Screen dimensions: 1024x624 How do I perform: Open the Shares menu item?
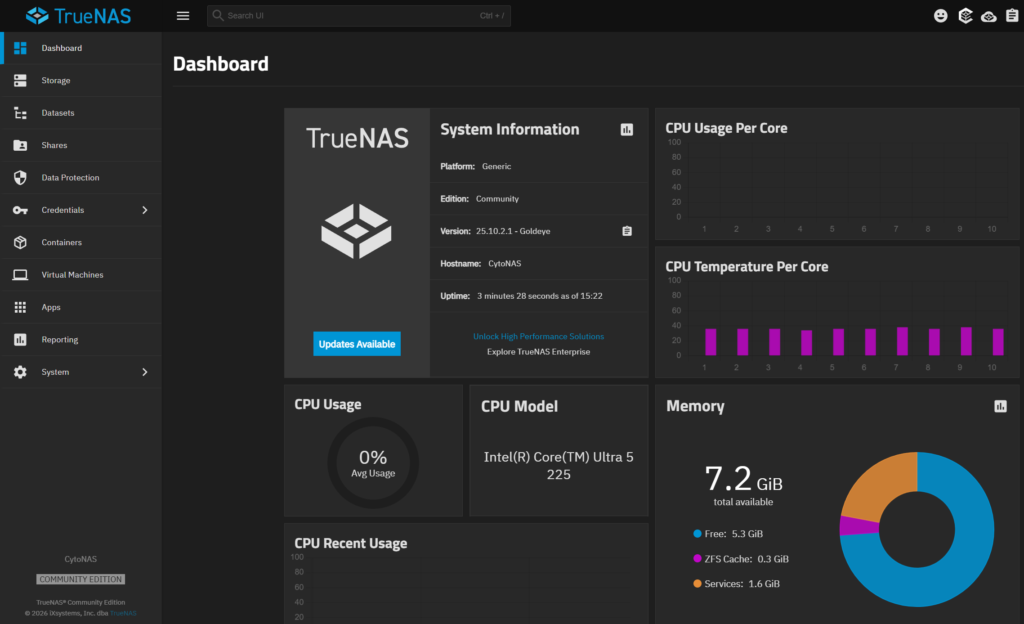81,145
